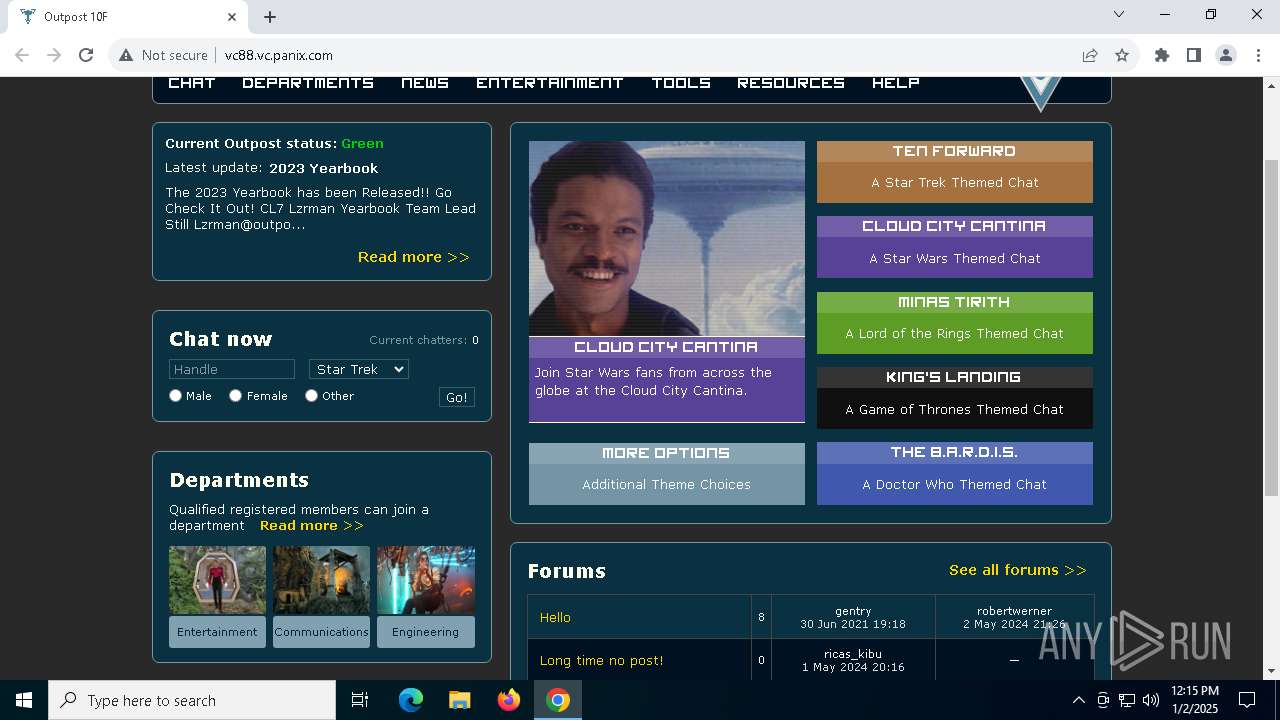Open the CHAT navigation menu

[192, 83]
